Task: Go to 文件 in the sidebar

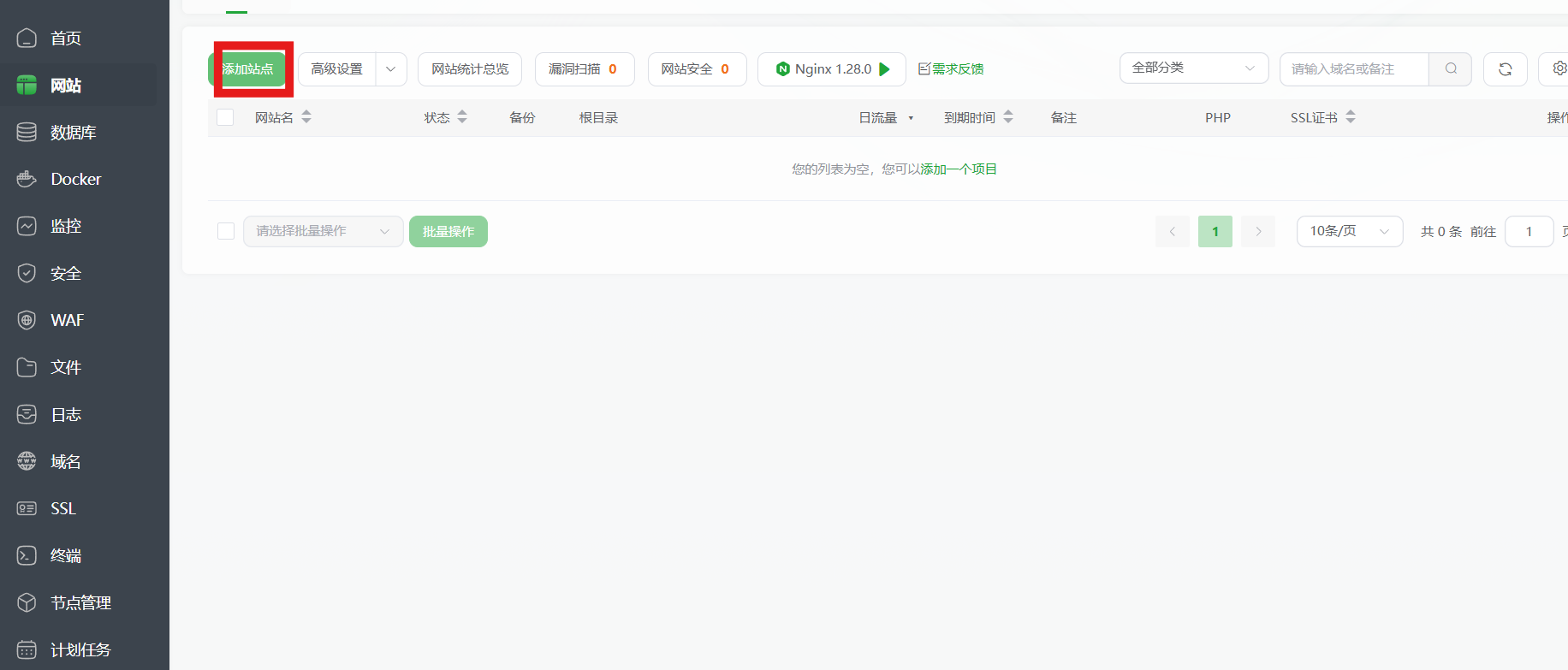Action: point(66,367)
